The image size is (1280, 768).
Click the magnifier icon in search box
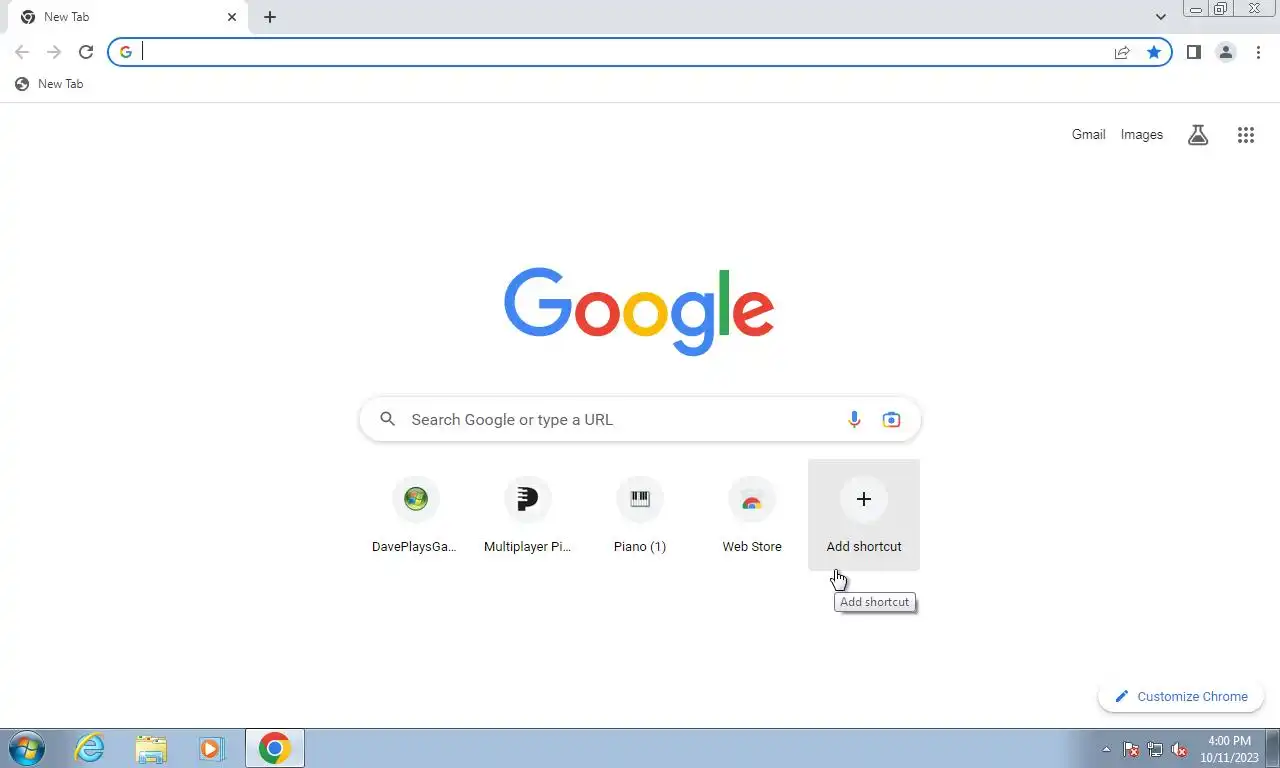(388, 420)
